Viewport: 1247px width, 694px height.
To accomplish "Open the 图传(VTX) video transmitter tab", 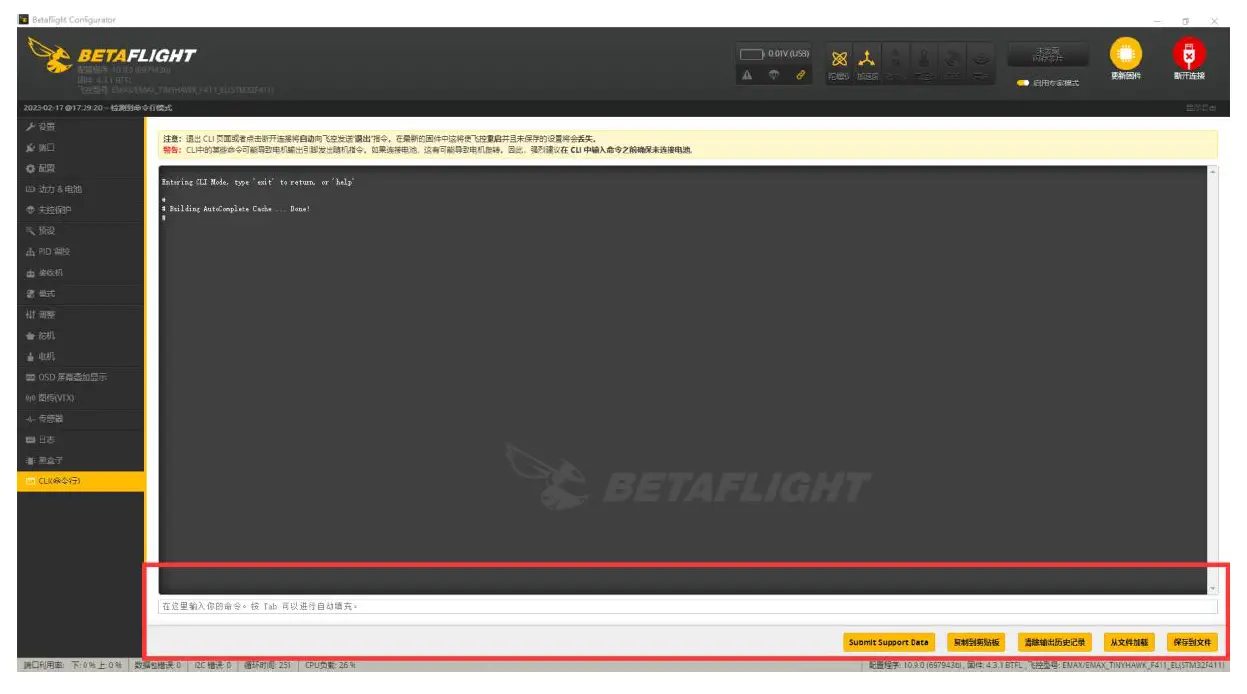I will (x=80, y=399).
